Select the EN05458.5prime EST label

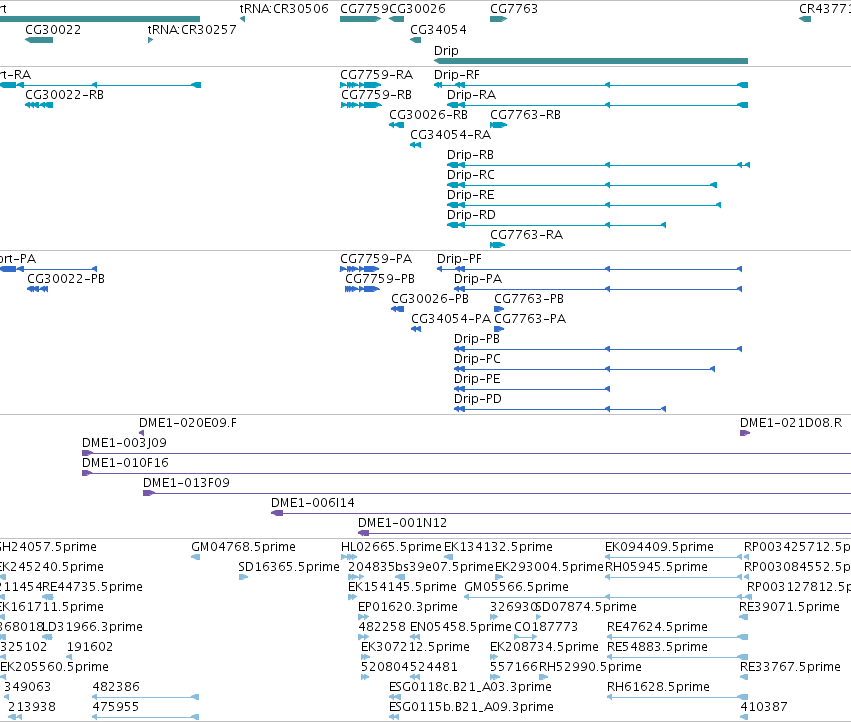coord(461,627)
